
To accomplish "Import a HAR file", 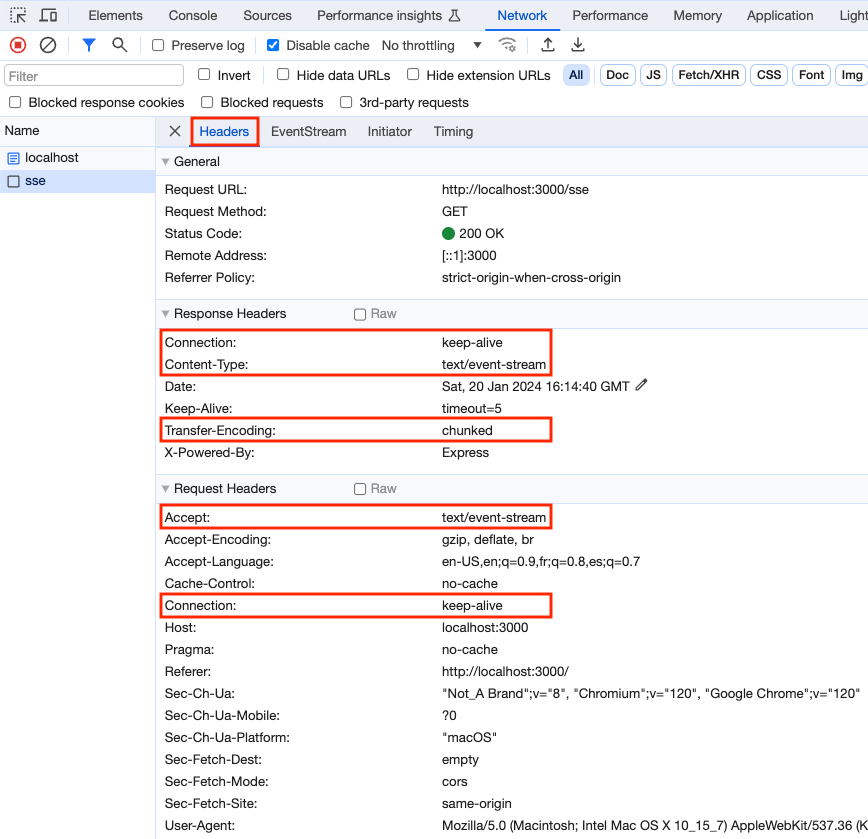I will 546,45.
